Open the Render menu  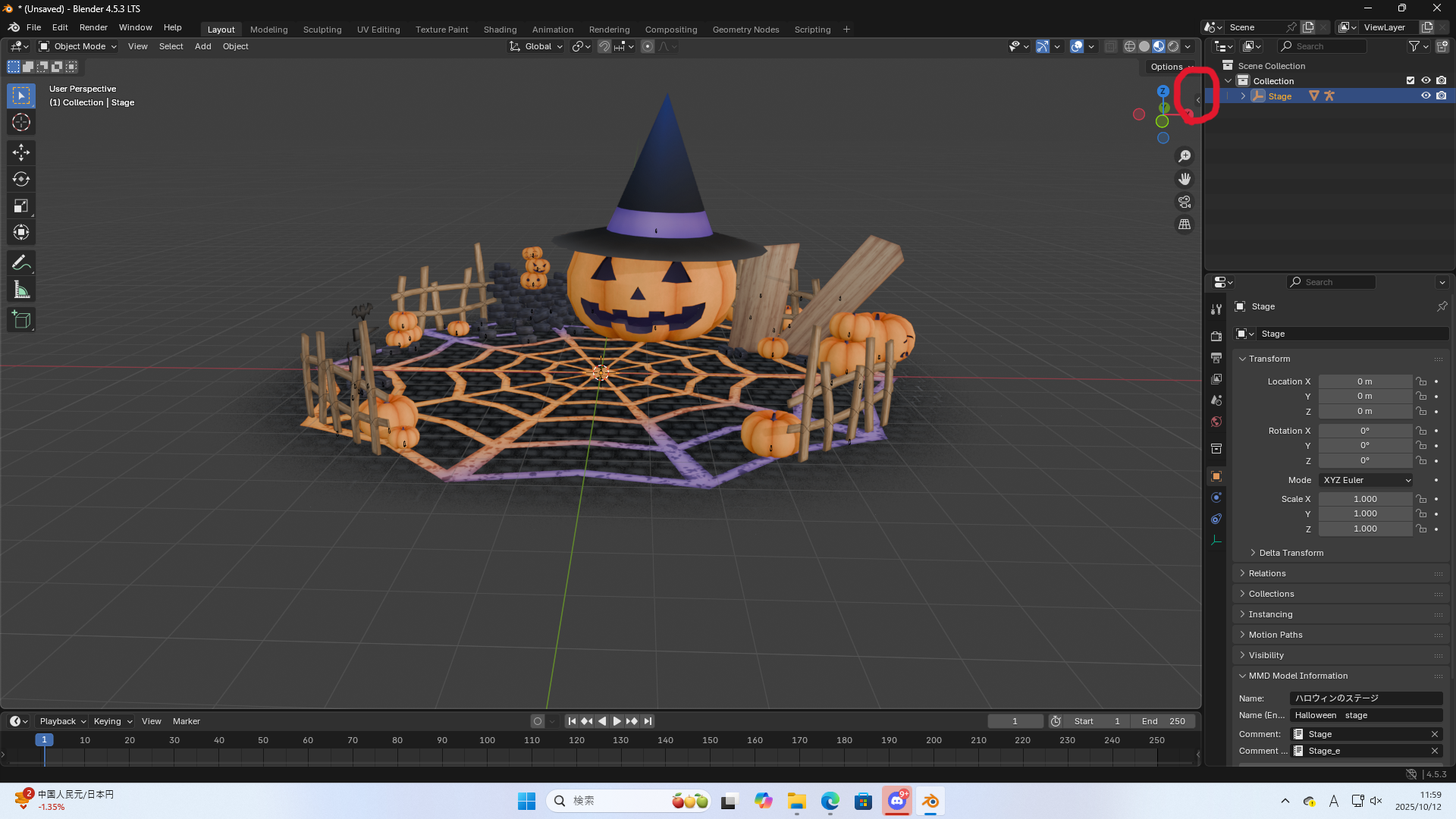[x=93, y=27]
